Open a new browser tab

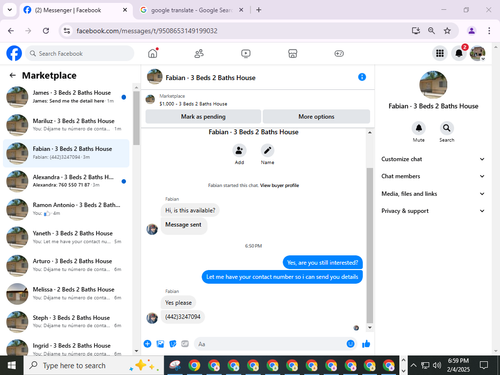(x=259, y=10)
